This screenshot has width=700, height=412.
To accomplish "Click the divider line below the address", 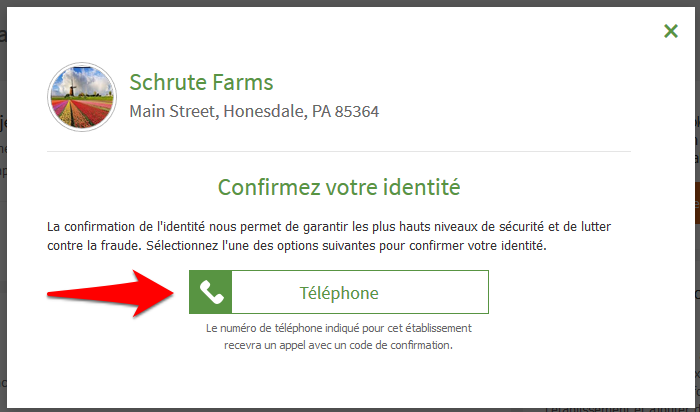I will pyautogui.click(x=339, y=152).
